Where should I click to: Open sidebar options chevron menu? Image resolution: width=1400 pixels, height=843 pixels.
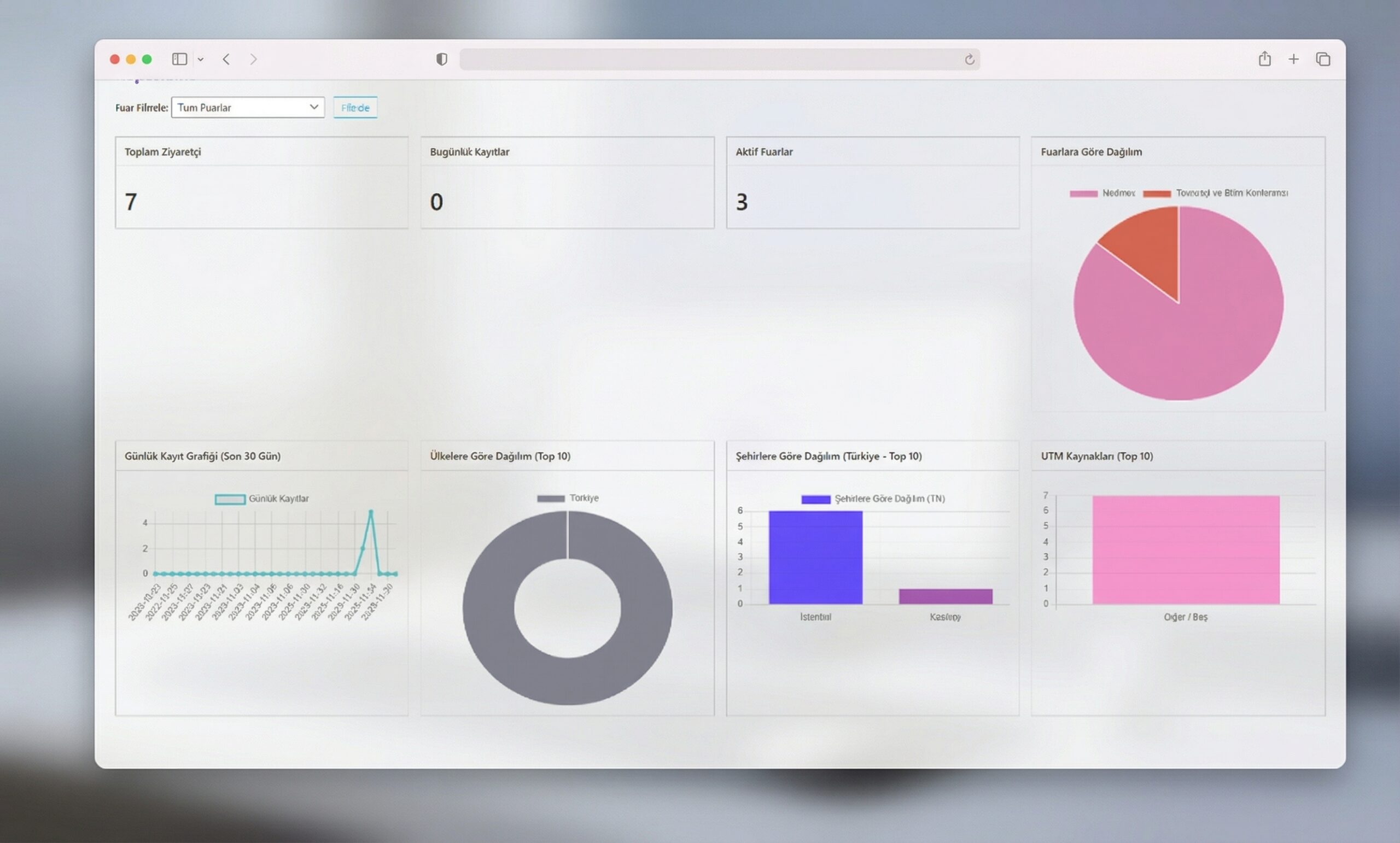[x=201, y=60]
